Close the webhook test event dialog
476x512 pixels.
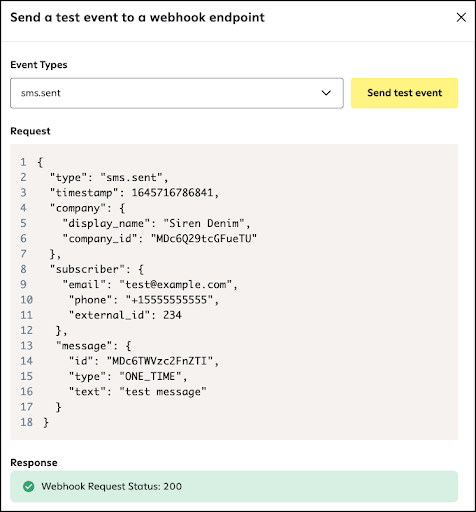(461, 17)
